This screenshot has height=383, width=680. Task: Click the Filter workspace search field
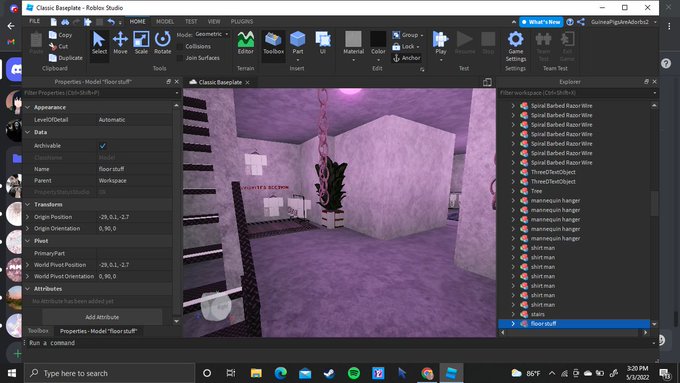578,93
